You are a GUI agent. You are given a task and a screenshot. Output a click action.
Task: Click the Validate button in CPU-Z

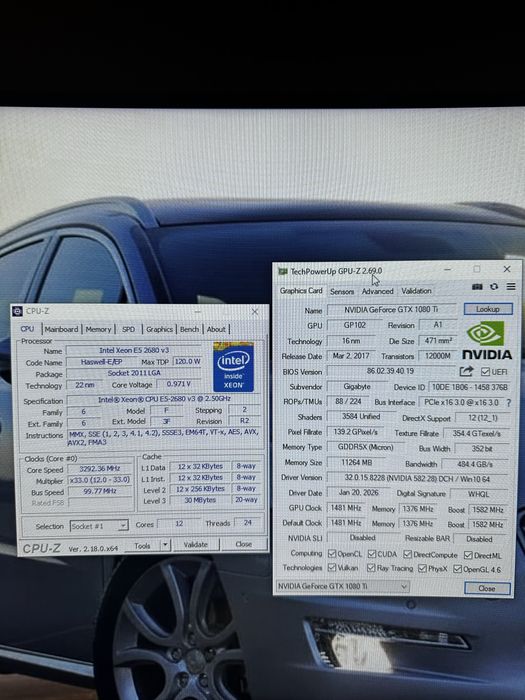pos(196,545)
